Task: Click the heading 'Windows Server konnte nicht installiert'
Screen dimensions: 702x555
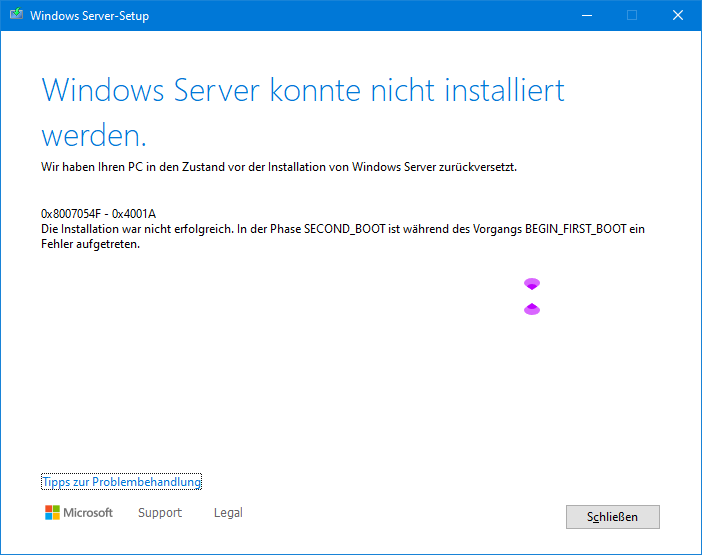Action: point(303,90)
